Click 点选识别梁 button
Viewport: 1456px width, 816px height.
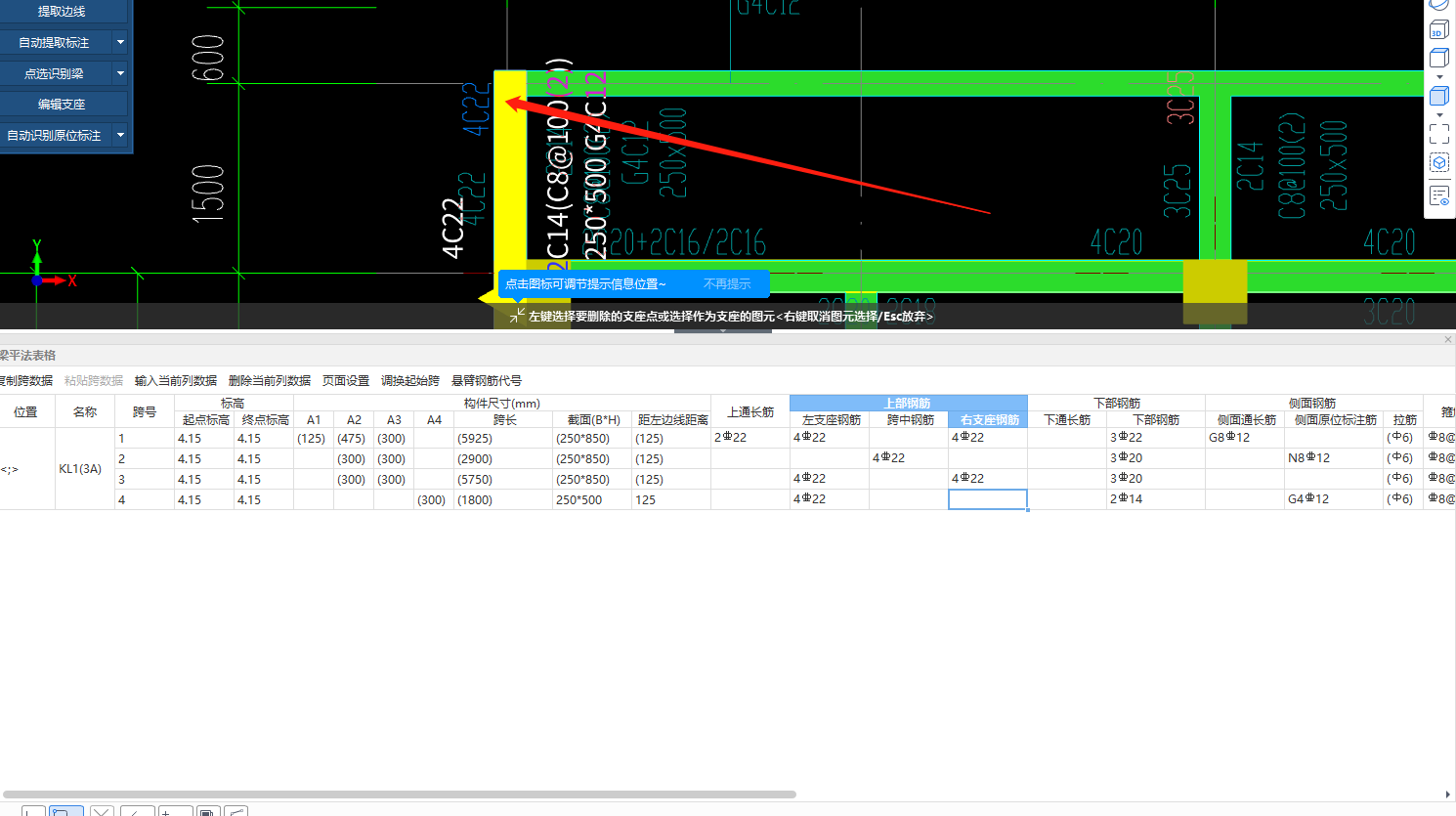pyautogui.click(x=55, y=73)
